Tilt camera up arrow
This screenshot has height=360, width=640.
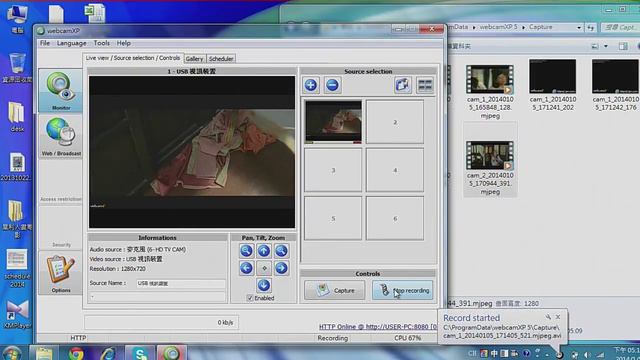click(264, 251)
